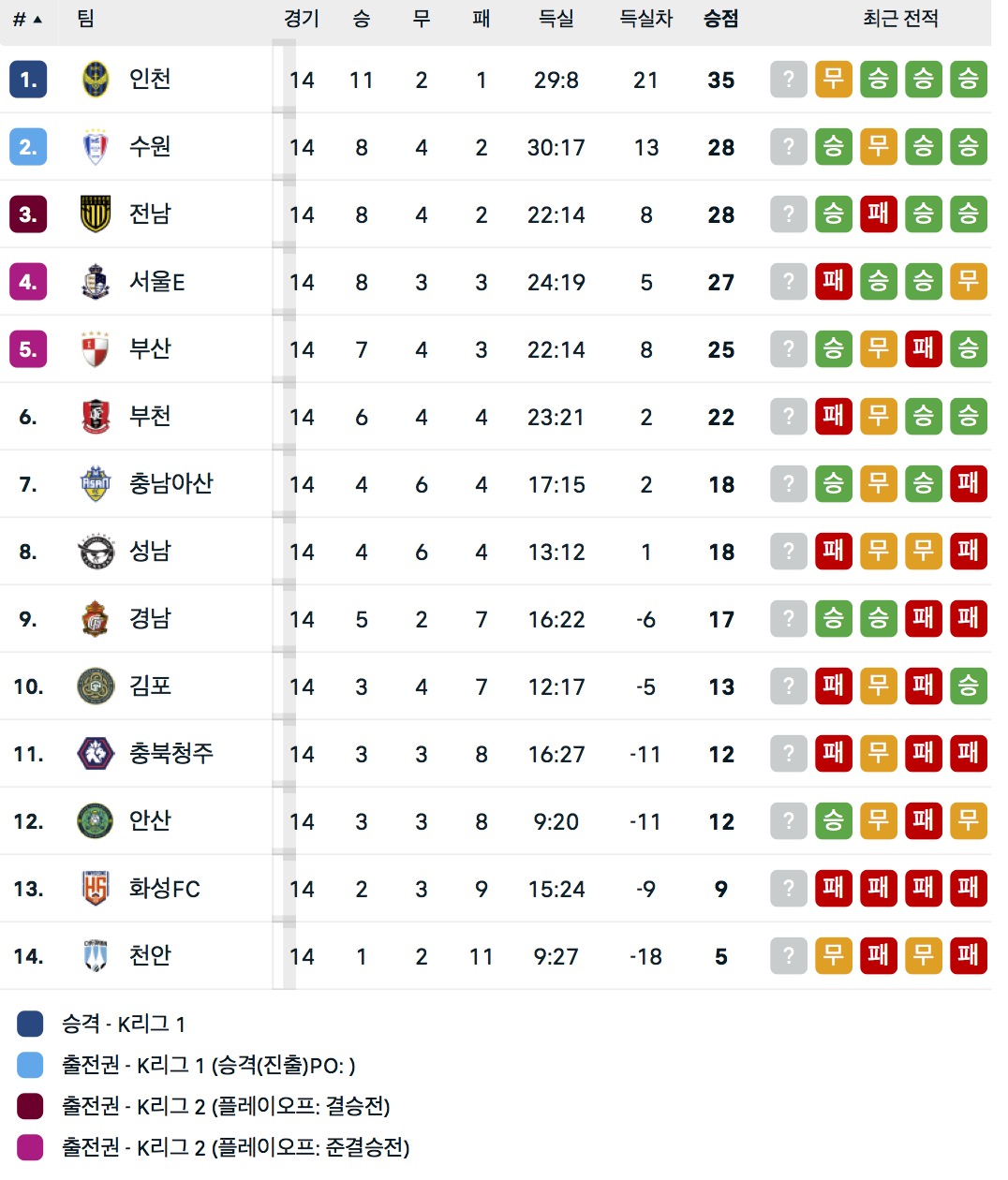Click the 부천 team crest icon
The width and height of the screenshot is (1008, 1180).
(96, 417)
